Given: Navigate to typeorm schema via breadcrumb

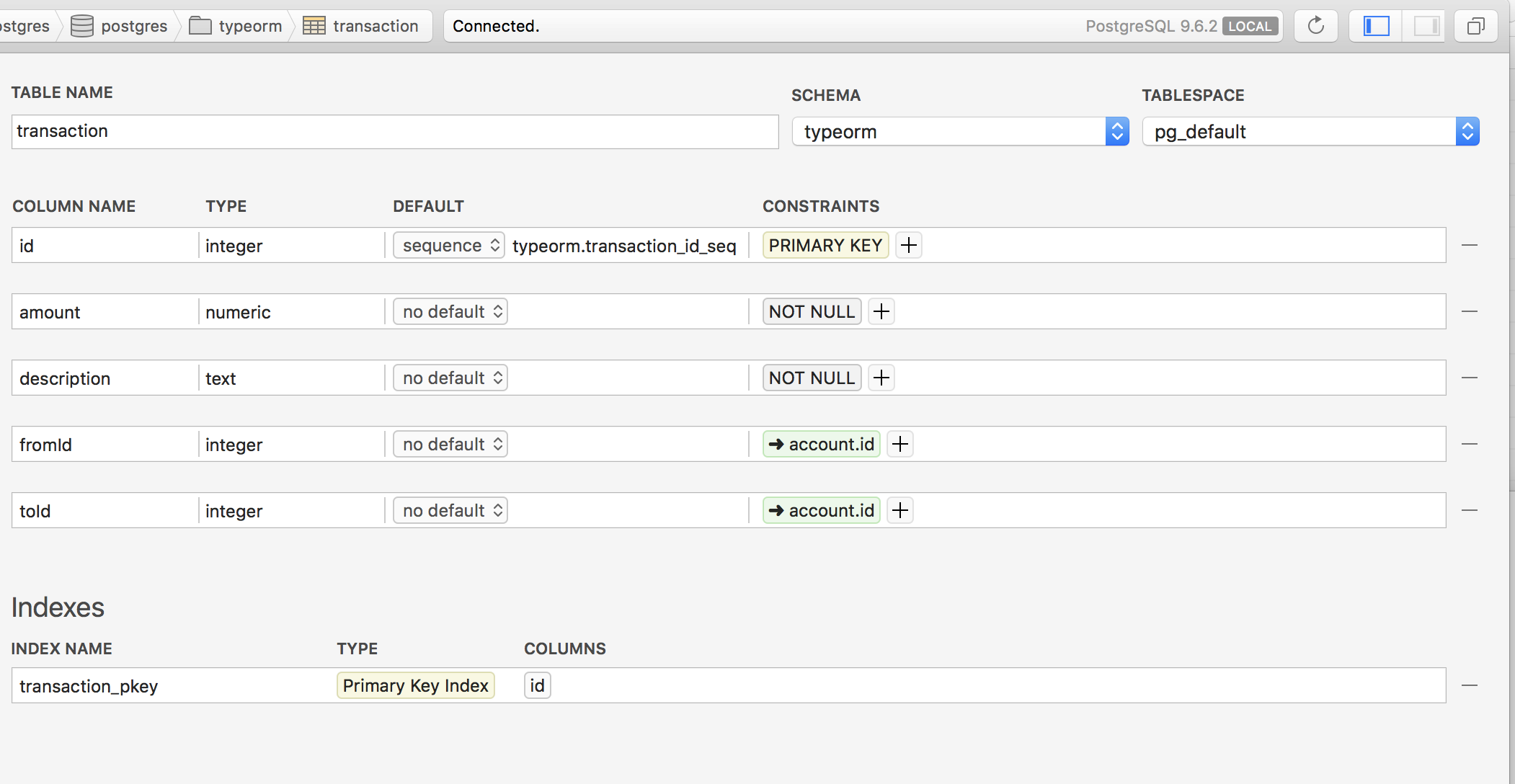Looking at the screenshot, I should click(x=249, y=25).
